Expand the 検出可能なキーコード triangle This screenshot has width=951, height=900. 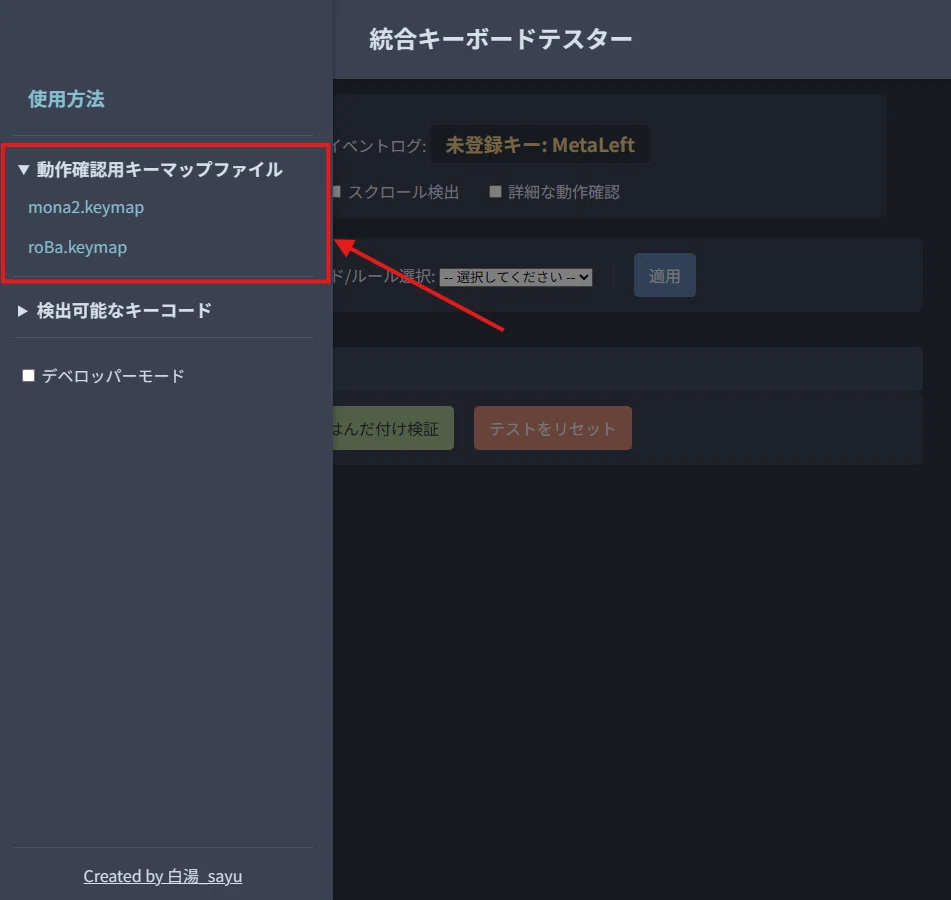click(x=22, y=311)
